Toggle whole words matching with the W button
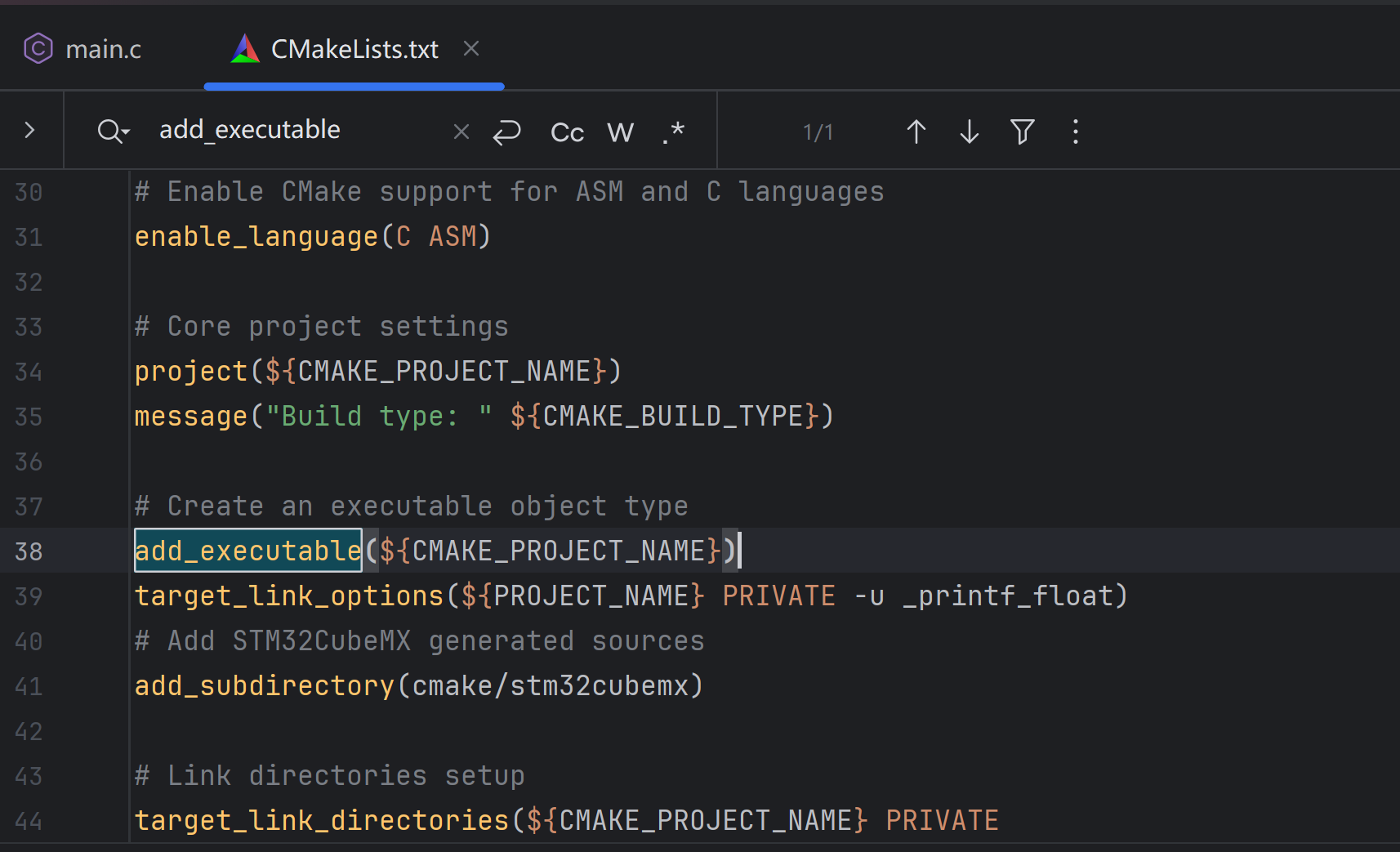Image resolution: width=1400 pixels, height=852 pixels. (620, 131)
